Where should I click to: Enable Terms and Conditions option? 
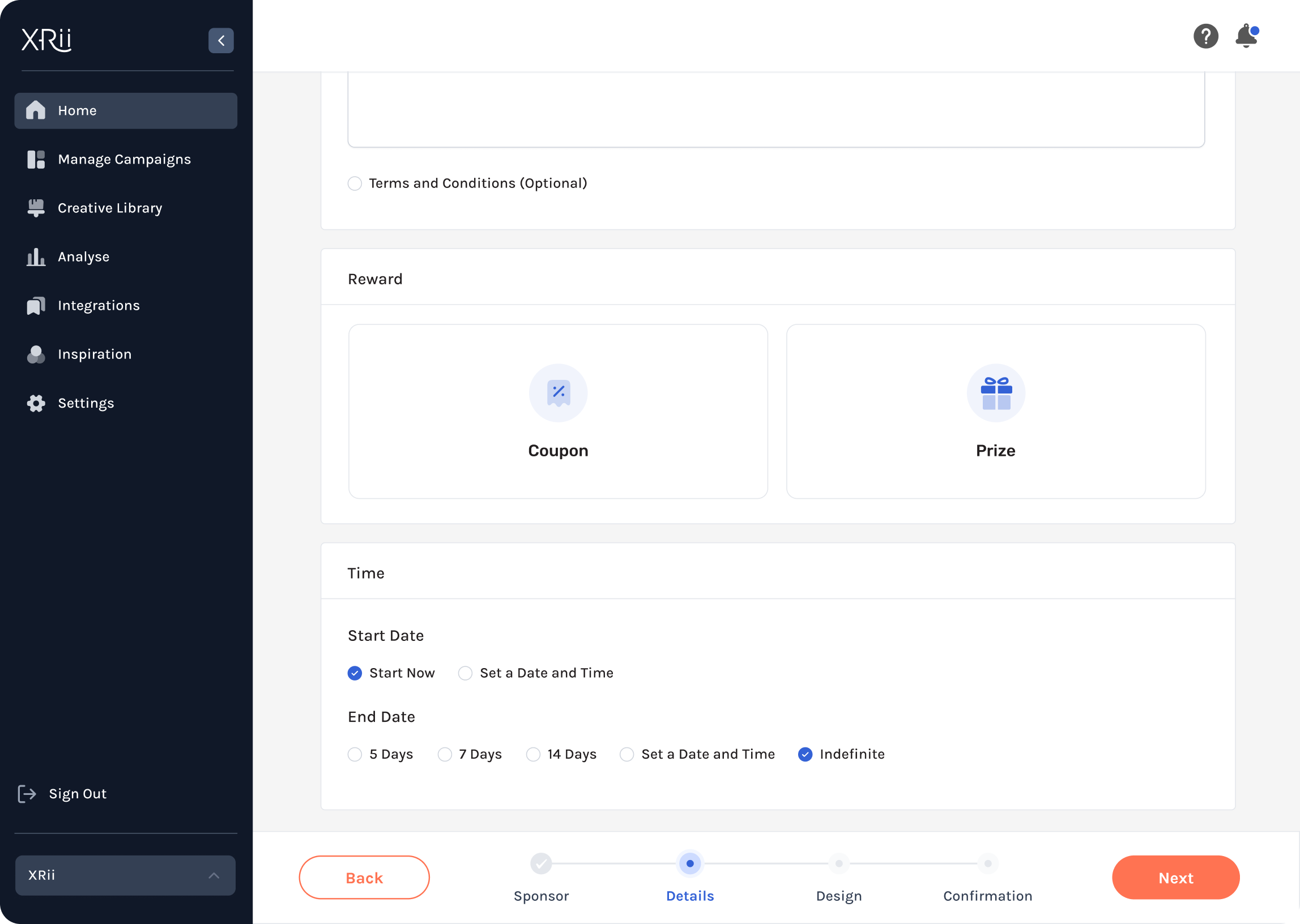click(x=355, y=183)
